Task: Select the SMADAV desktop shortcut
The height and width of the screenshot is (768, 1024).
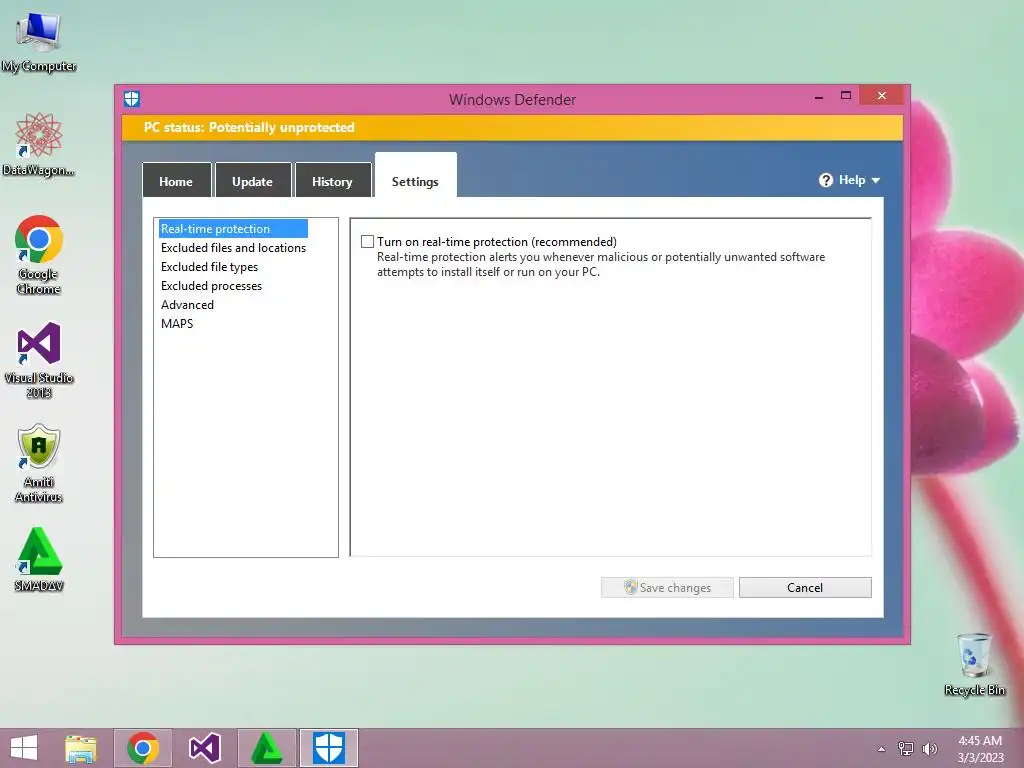Action: (39, 560)
